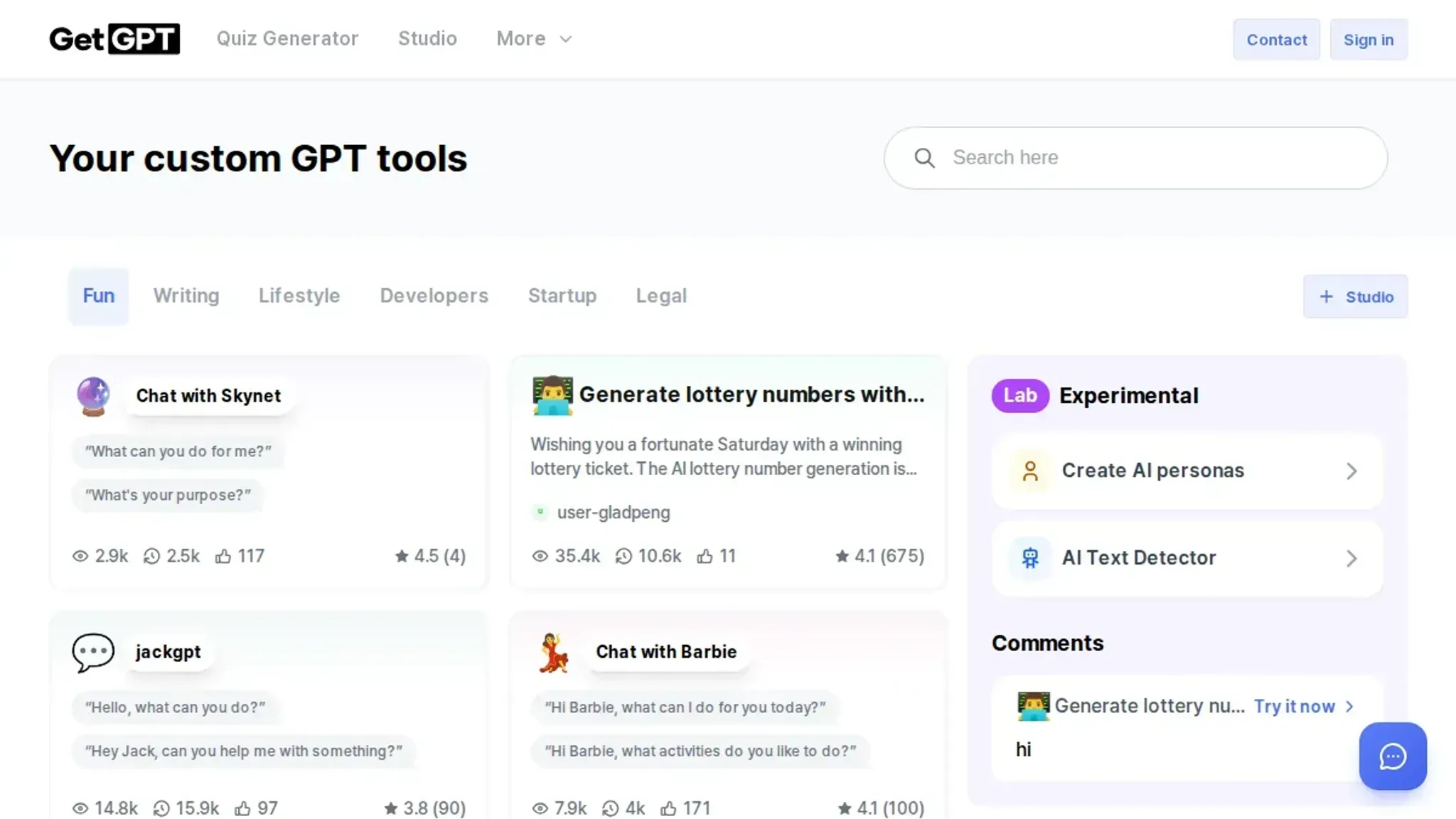Choose "Hey Jack, can you help me" prompt
Image resolution: width=1456 pixels, height=819 pixels.
(x=243, y=751)
